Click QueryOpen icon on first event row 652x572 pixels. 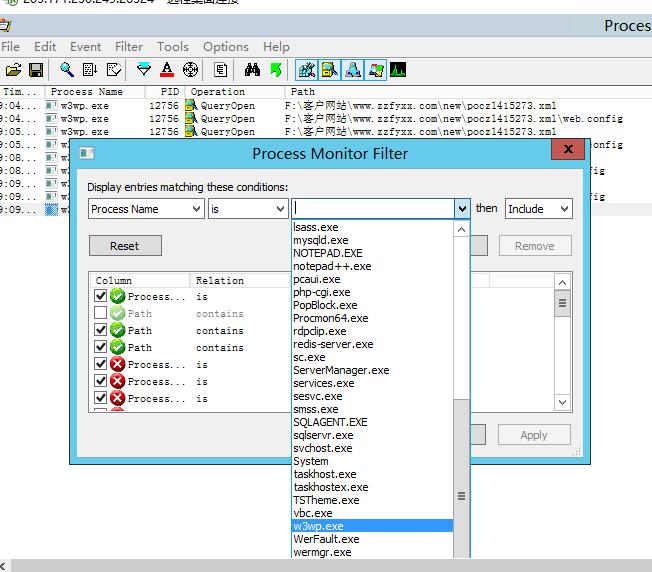(x=191, y=105)
